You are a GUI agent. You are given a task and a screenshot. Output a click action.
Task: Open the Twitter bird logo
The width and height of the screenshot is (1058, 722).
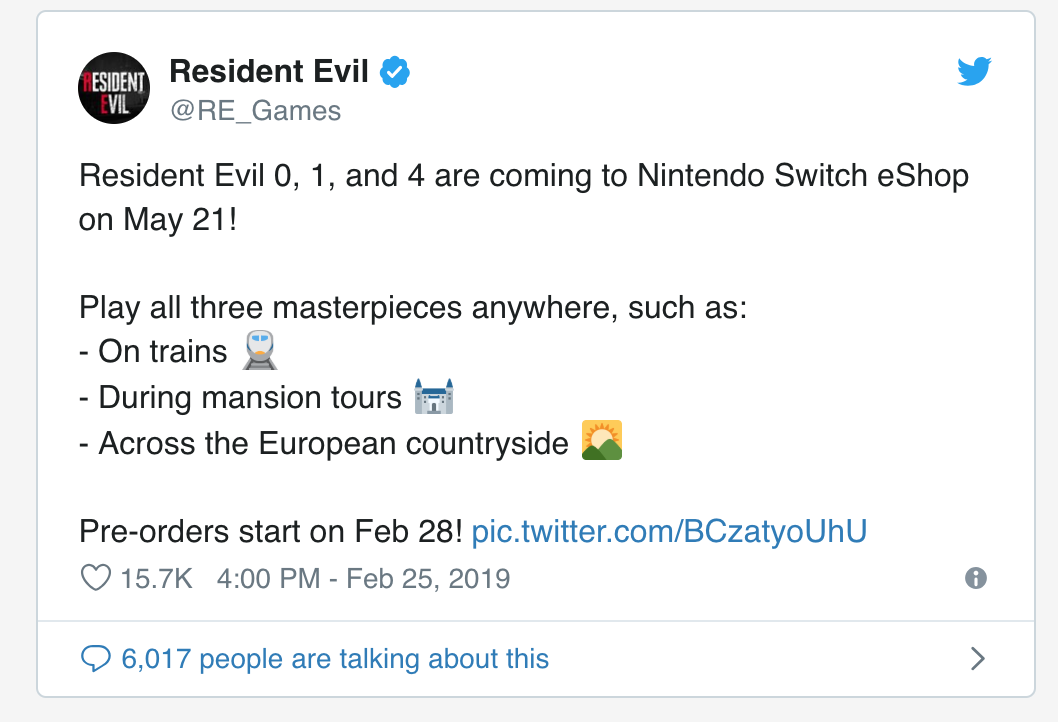click(973, 72)
